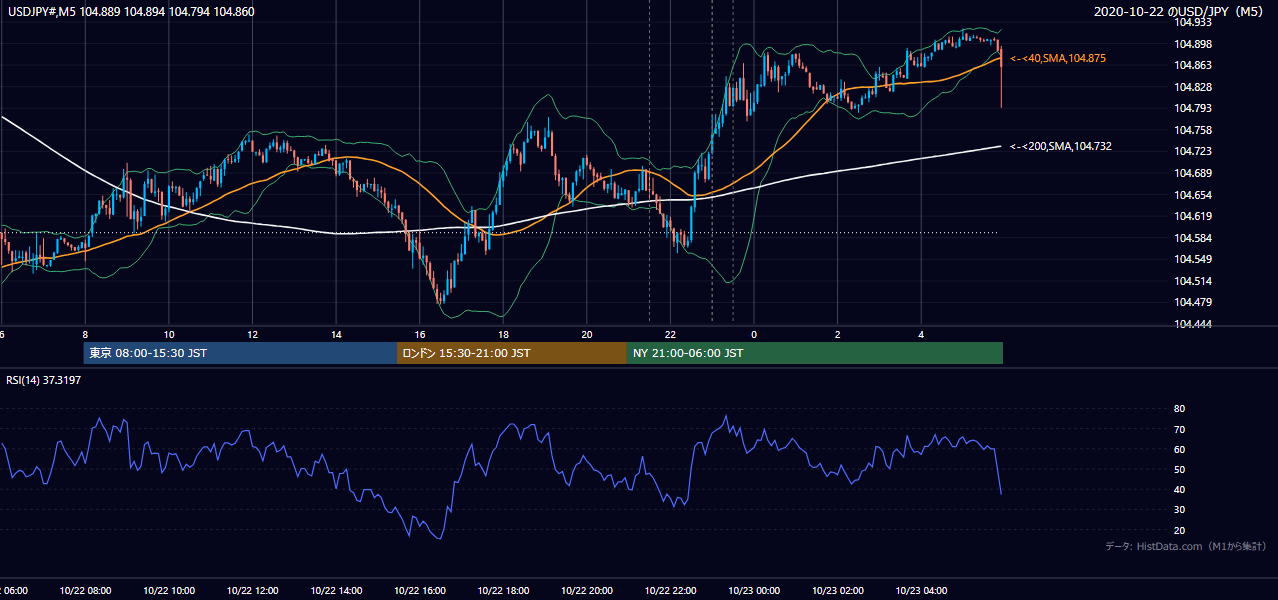Click bottom time label 10/22 20:00
Viewport: 1278px width, 600px height.
tap(587, 590)
